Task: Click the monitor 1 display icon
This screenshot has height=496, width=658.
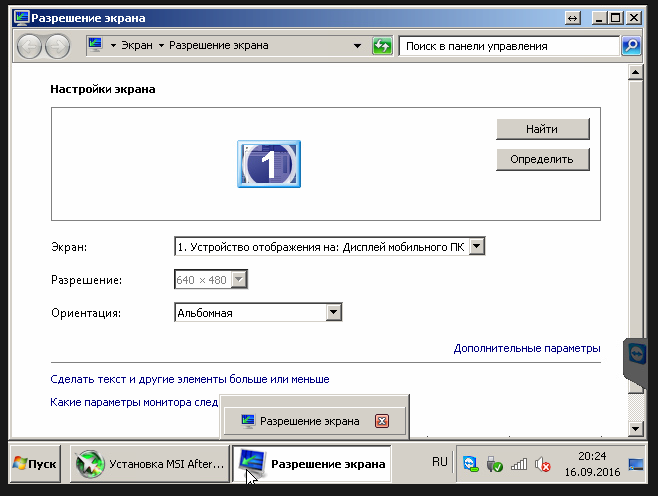Action: pyautogui.click(x=269, y=163)
